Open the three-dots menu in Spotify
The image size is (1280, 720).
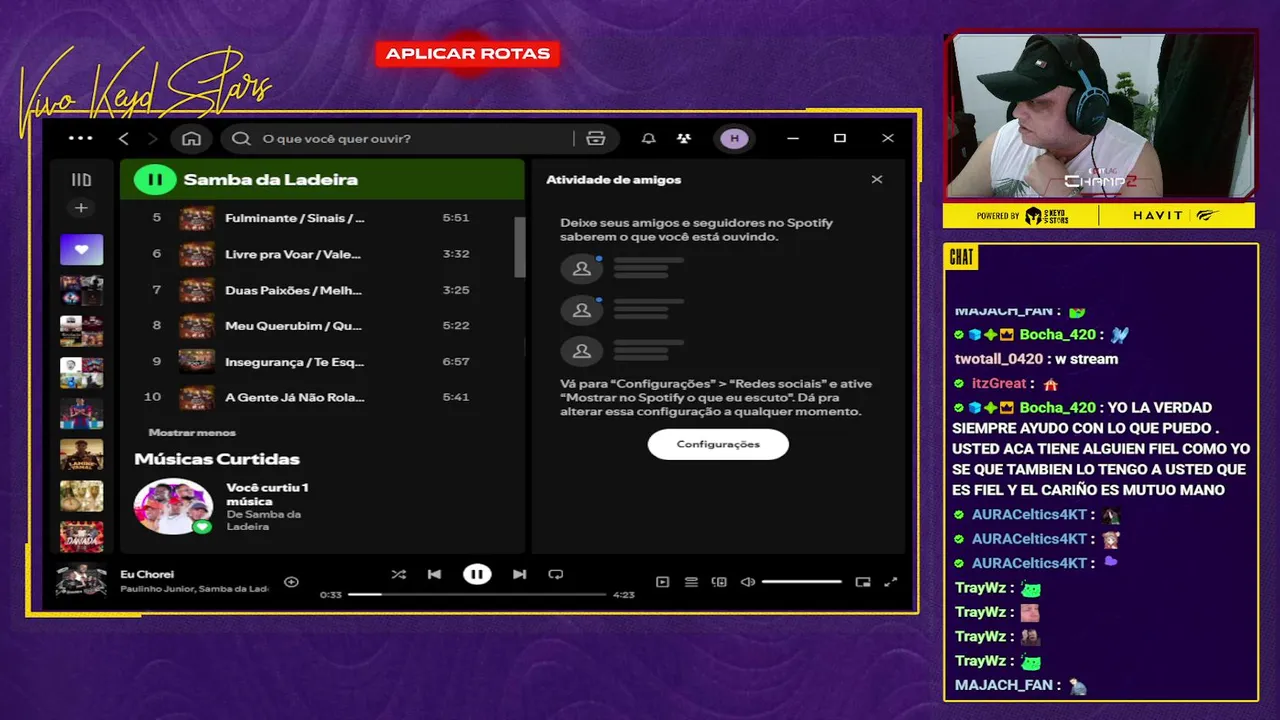[80, 138]
